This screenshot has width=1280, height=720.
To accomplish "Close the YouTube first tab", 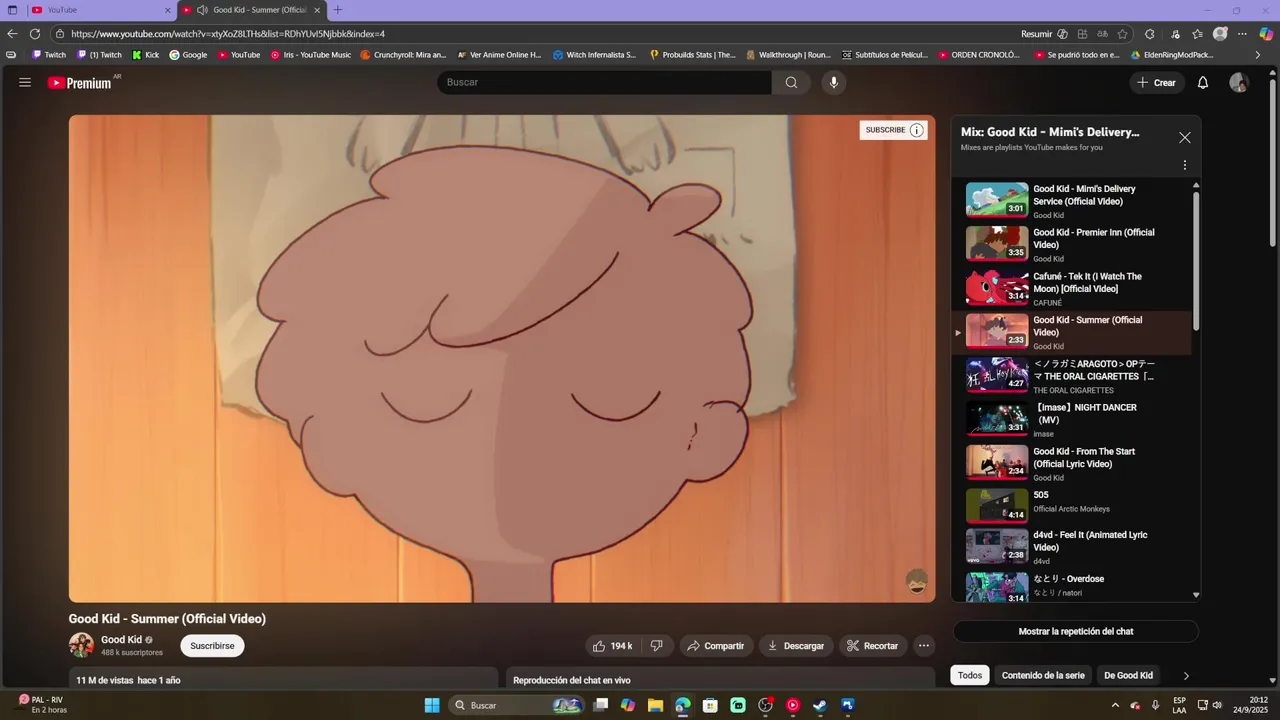I will (167, 10).
